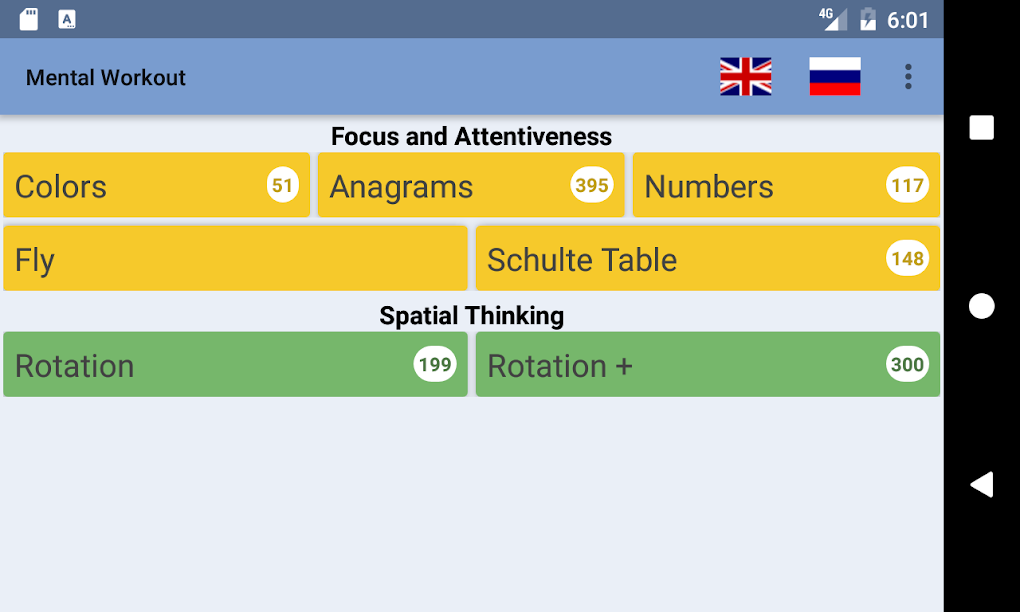Viewport: 1020px width, 612px height.
Task: Tap the keyboard layout icon in status bar
Action: pos(66,18)
